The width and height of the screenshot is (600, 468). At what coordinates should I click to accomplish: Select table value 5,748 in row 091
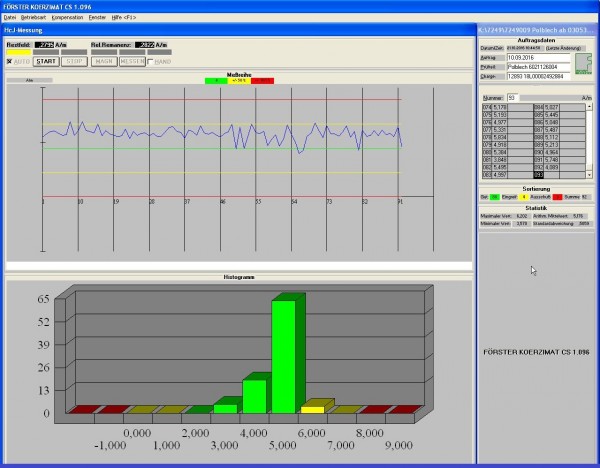click(551, 160)
